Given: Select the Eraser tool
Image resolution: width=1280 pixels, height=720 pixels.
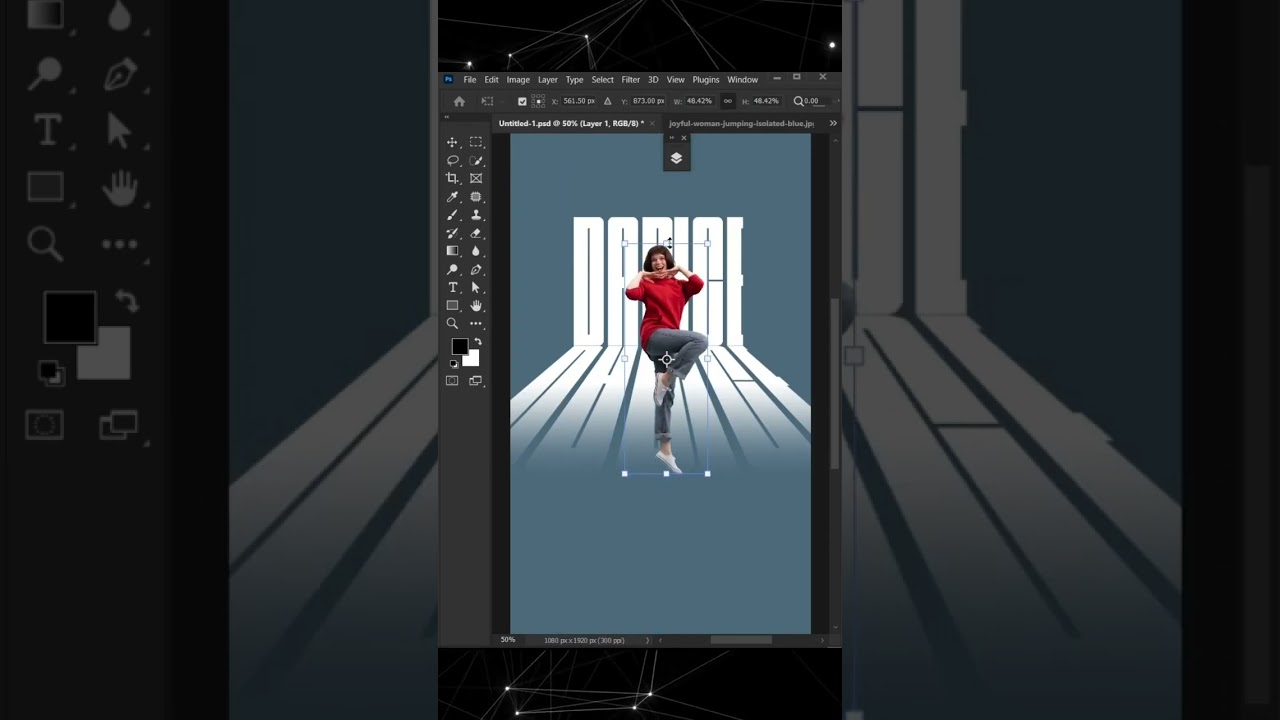Looking at the screenshot, I should (x=476, y=233).
